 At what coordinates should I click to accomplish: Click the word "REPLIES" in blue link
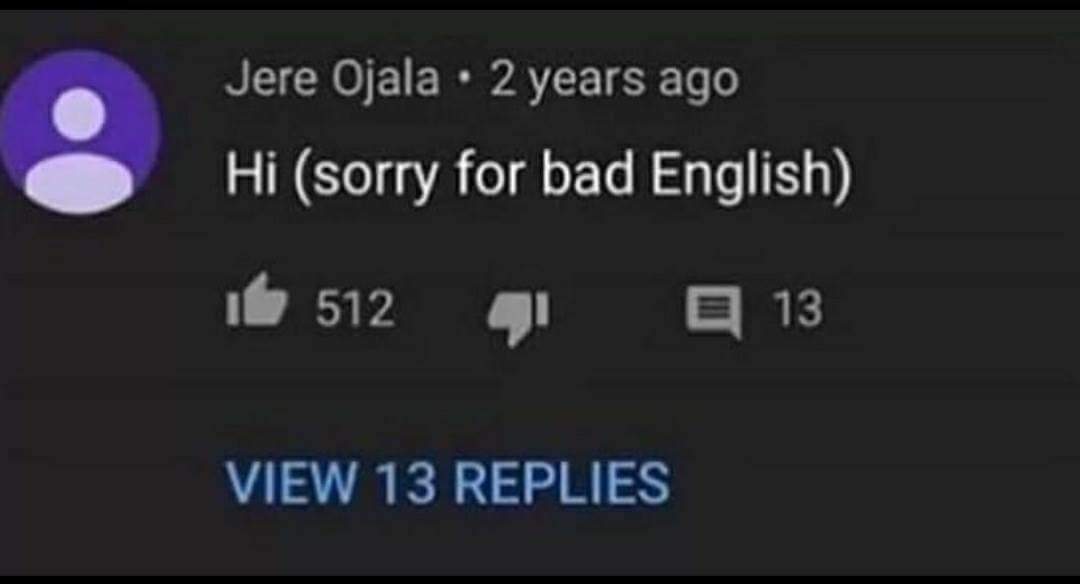click(x=561, y=483)
